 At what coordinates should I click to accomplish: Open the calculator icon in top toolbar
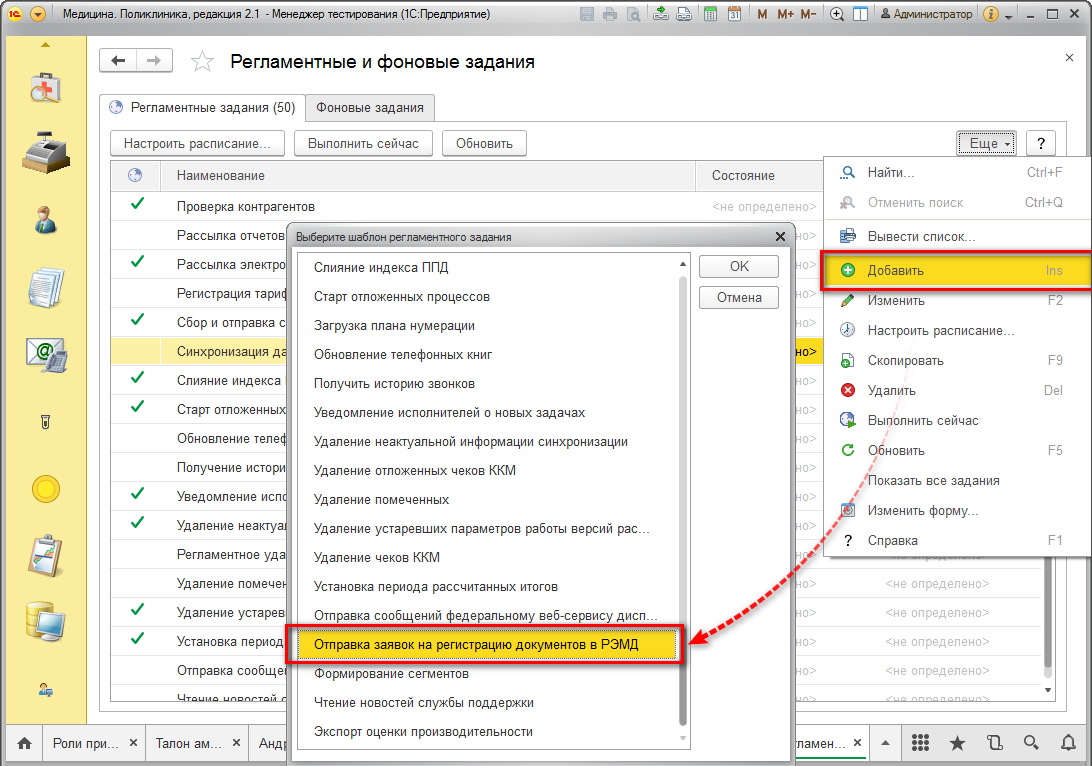pos(710,14)
